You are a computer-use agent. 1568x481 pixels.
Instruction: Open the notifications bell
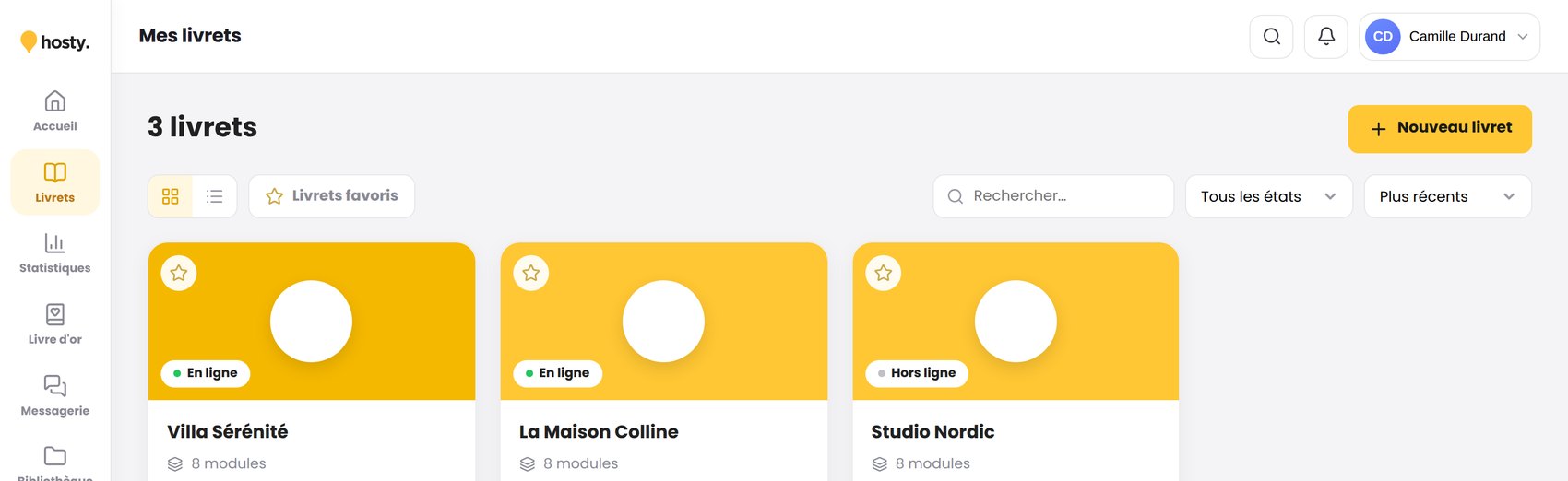(x=1326, y=37)
